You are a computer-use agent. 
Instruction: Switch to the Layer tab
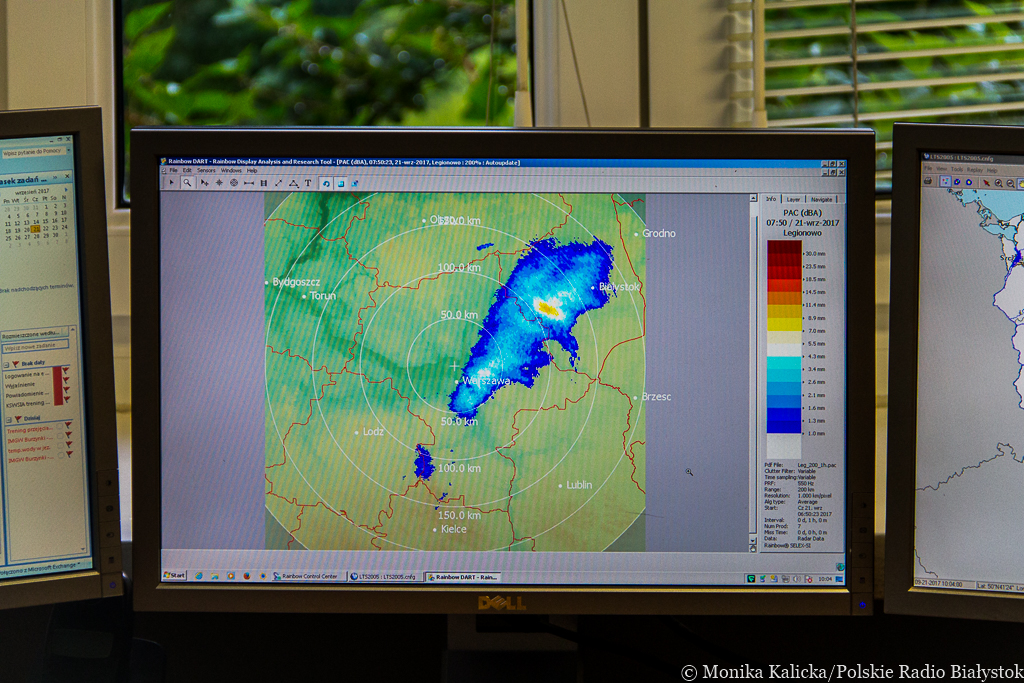(793, 199)
